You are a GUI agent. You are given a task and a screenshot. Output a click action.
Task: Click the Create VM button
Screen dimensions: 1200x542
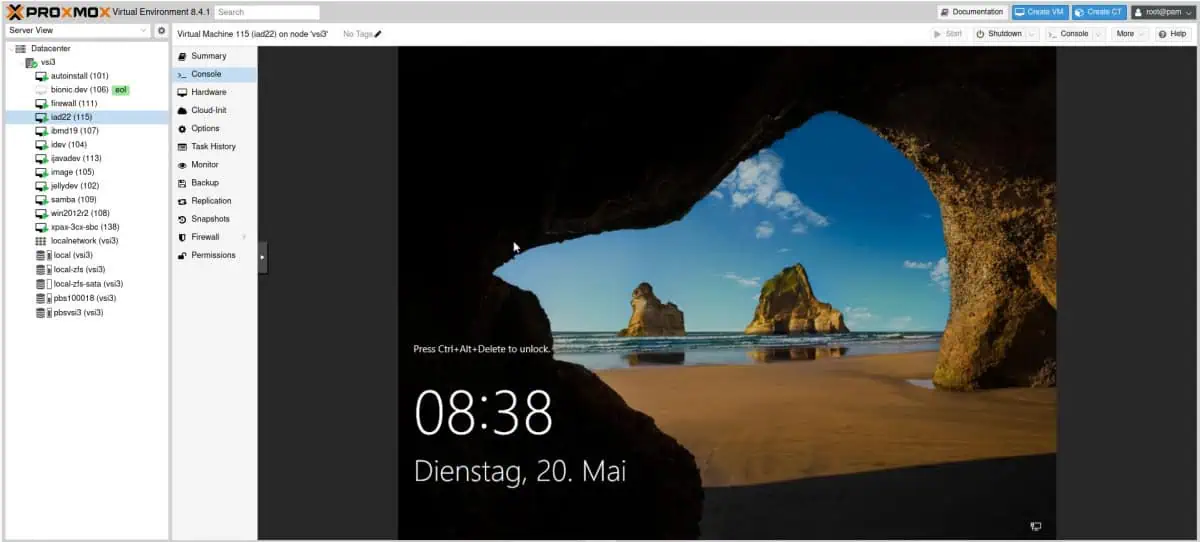(1040, 12)
